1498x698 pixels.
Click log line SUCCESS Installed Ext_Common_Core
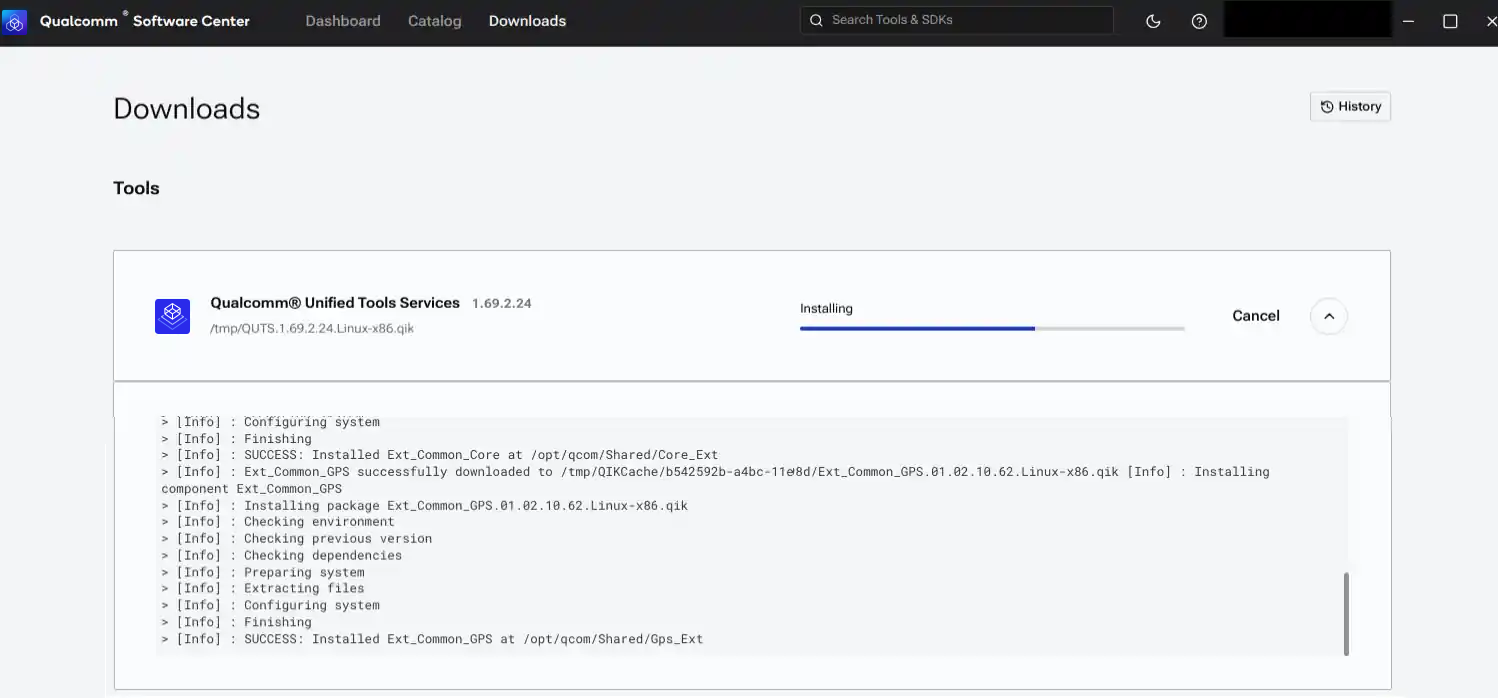(440, 455)
